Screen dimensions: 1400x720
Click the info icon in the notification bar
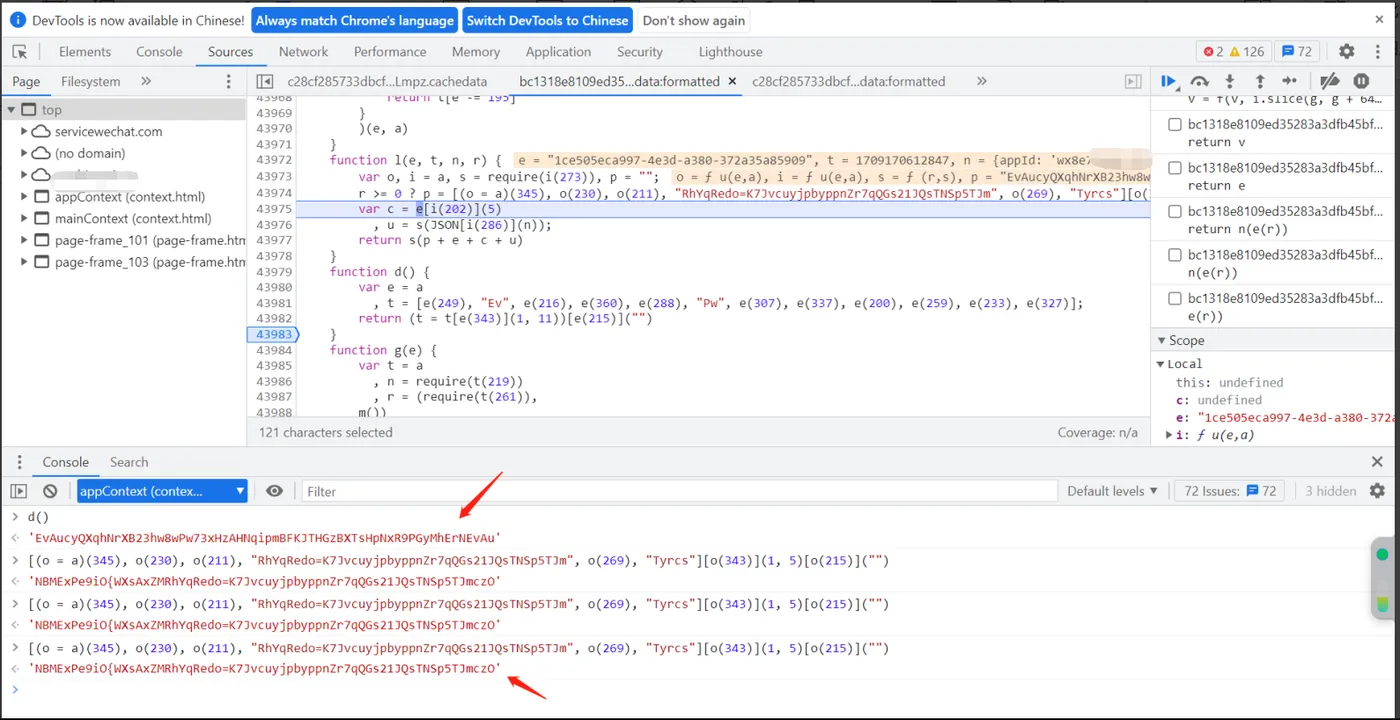[x=18, y=20]
